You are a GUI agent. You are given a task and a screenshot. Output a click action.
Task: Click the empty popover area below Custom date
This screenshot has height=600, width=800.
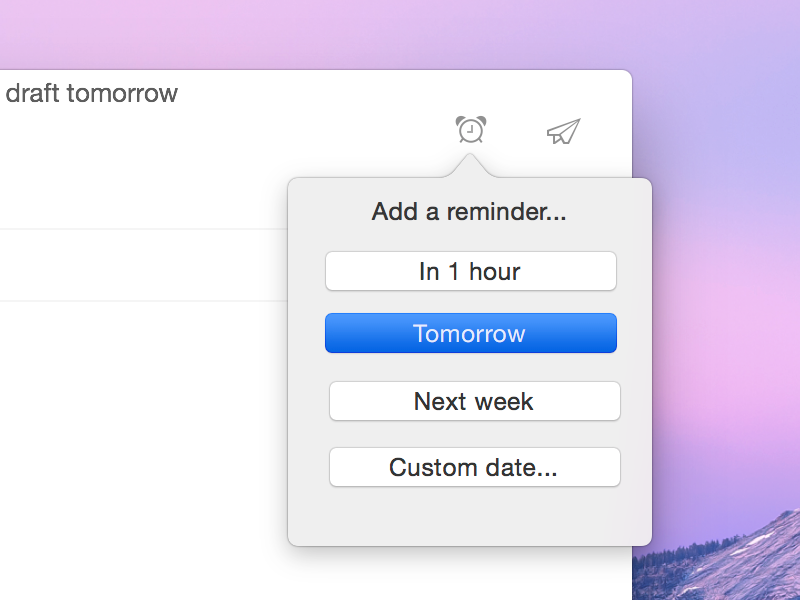[x=470, y=516]
